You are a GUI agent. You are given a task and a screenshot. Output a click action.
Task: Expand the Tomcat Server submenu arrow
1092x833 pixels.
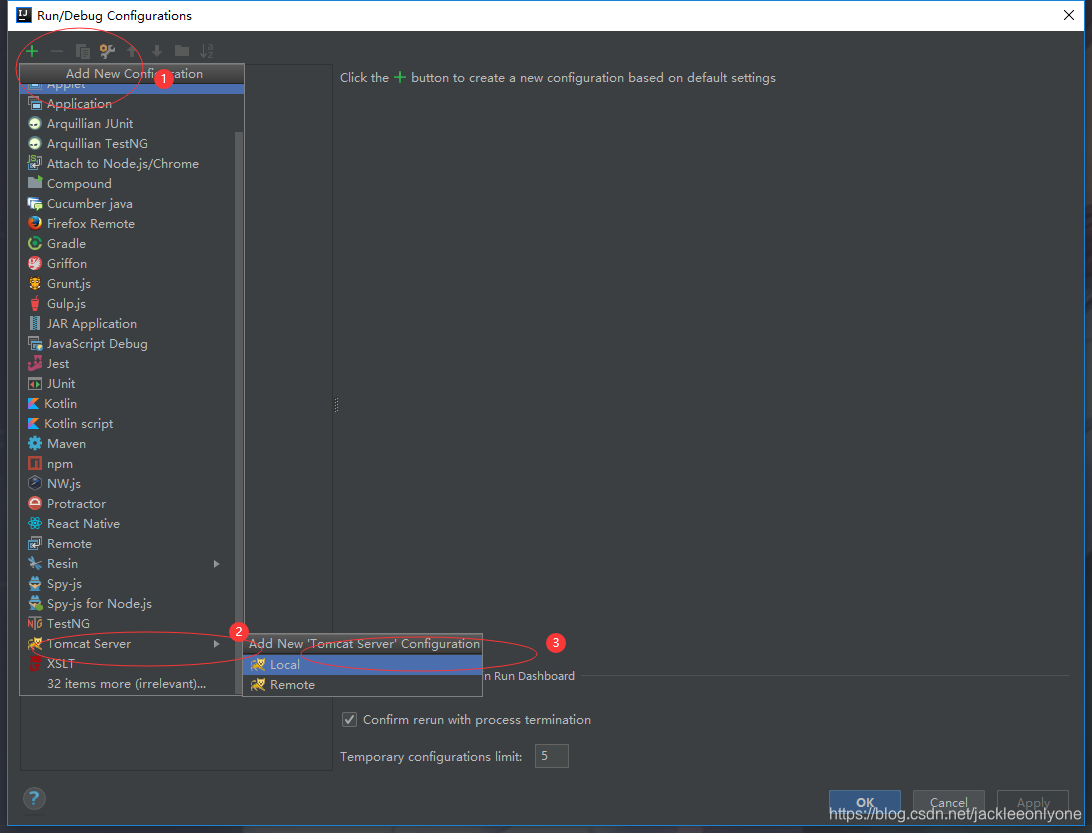click(x=217, y=644)
